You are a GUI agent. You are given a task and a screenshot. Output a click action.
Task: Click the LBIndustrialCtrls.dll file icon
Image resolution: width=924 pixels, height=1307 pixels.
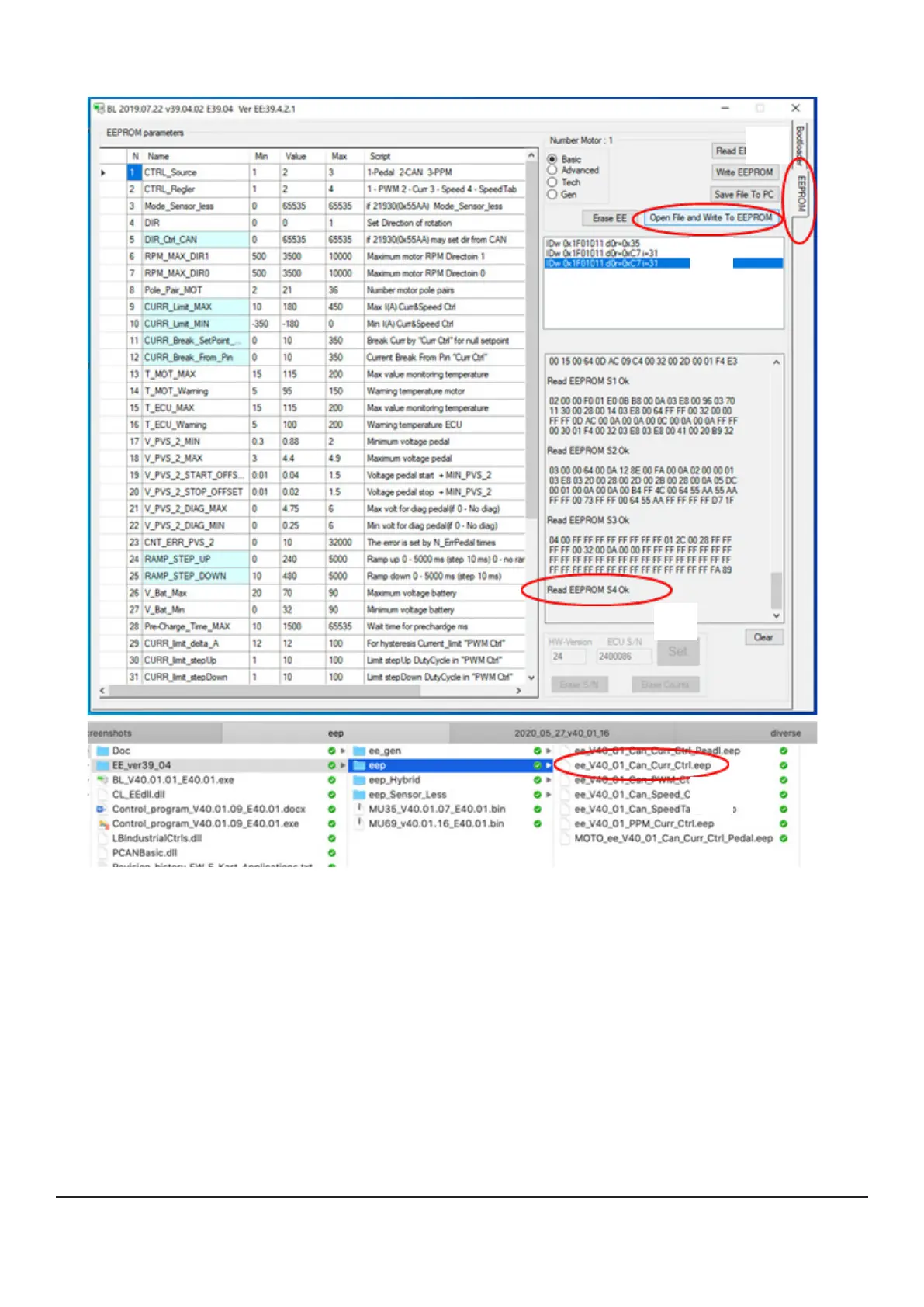102,838
